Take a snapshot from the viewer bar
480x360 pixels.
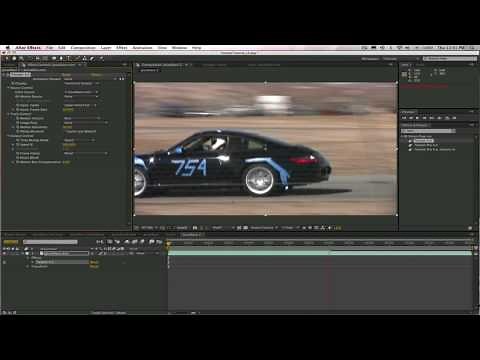(x=195, y=228)
